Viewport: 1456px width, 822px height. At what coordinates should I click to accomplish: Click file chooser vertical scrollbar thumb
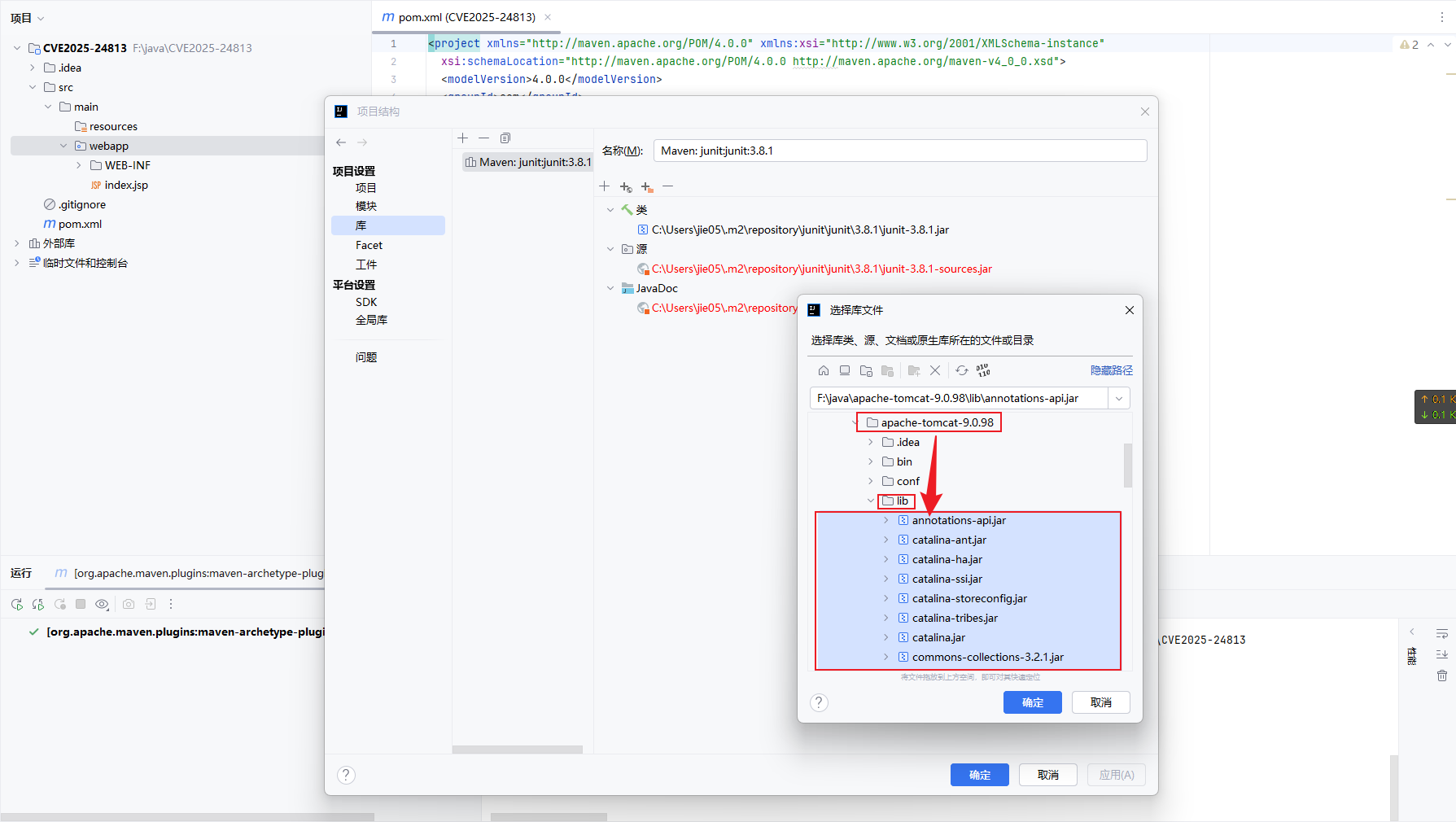click(1128, 465)
